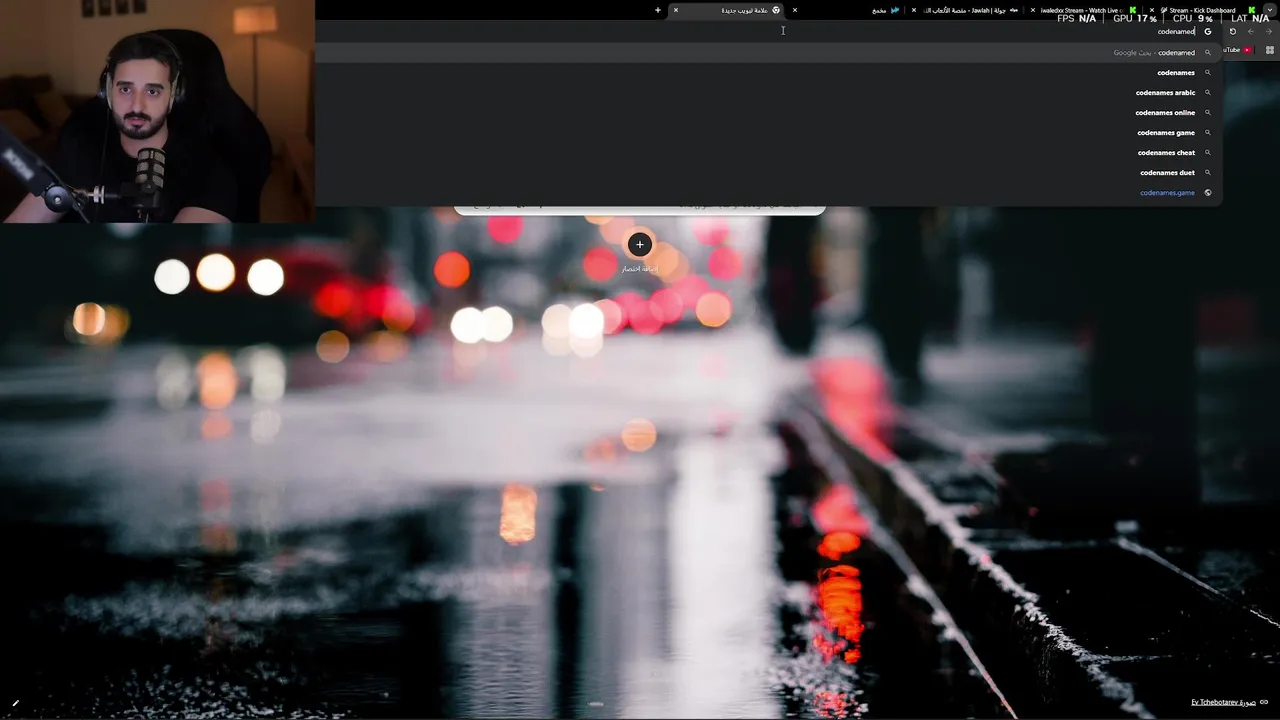The width and height of the screenshot is (1280, 720).
Task: Click the Google icon in address bar
Action: [x=1207, y=31]
